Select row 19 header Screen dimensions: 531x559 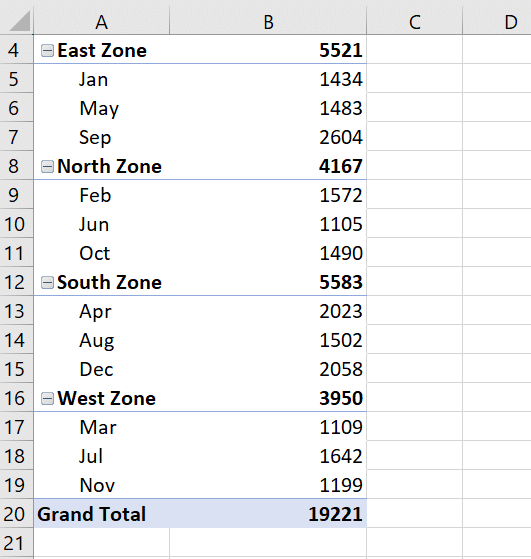pyautogui.click(x=16, y=485)
